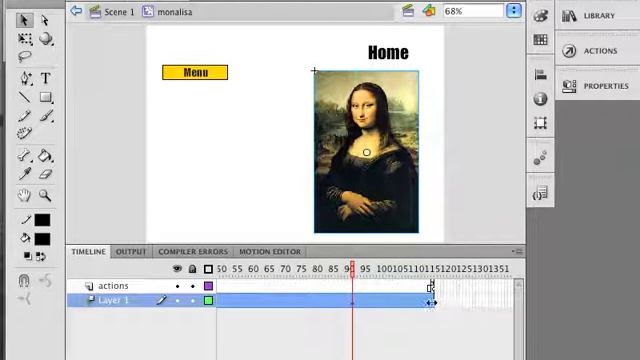The image size is (640, 360).
Task: Select the Mona Lisa image on stage
Action: 366,152
